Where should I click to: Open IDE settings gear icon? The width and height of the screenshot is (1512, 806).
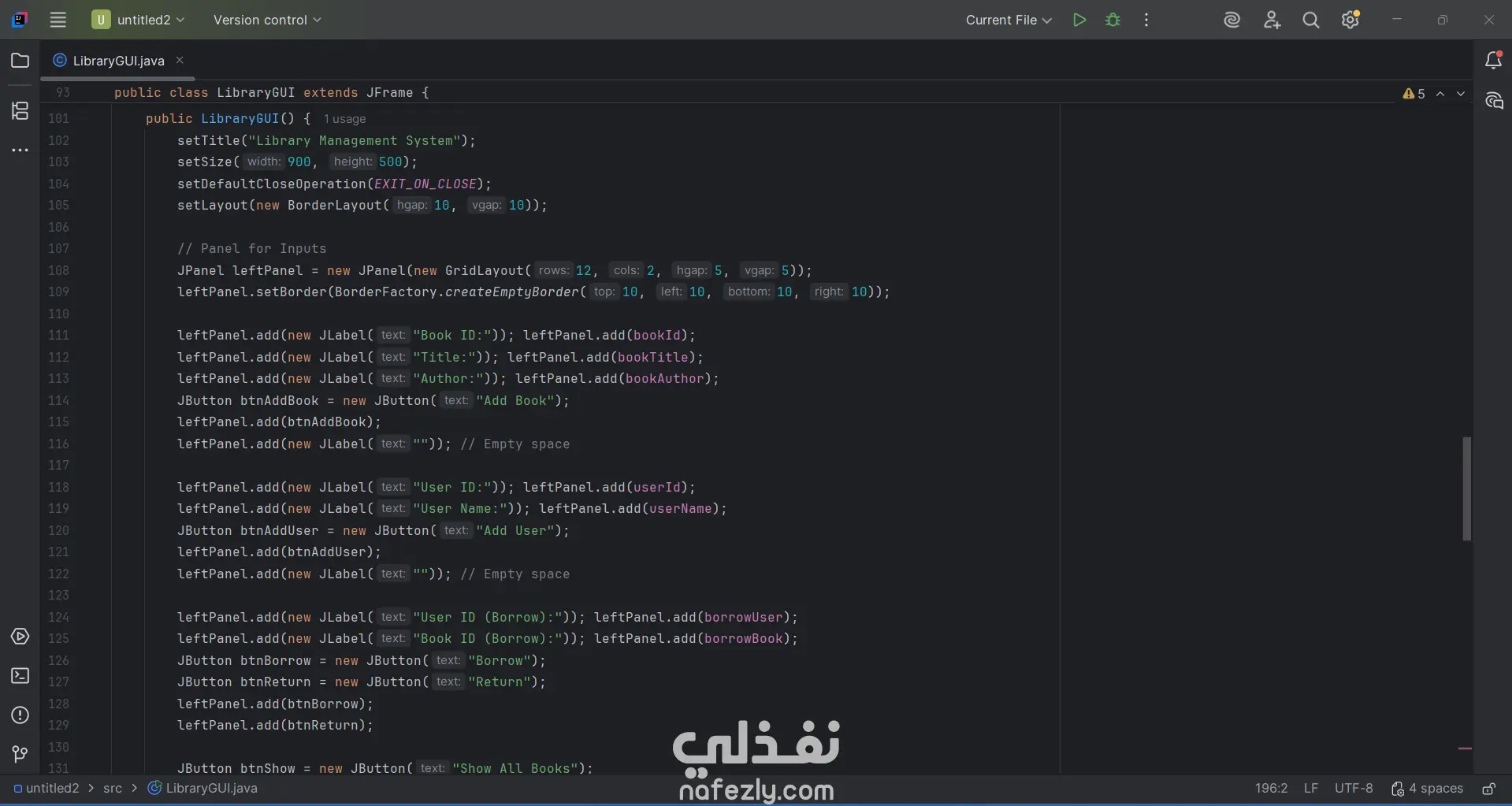tap(1350, 20)
